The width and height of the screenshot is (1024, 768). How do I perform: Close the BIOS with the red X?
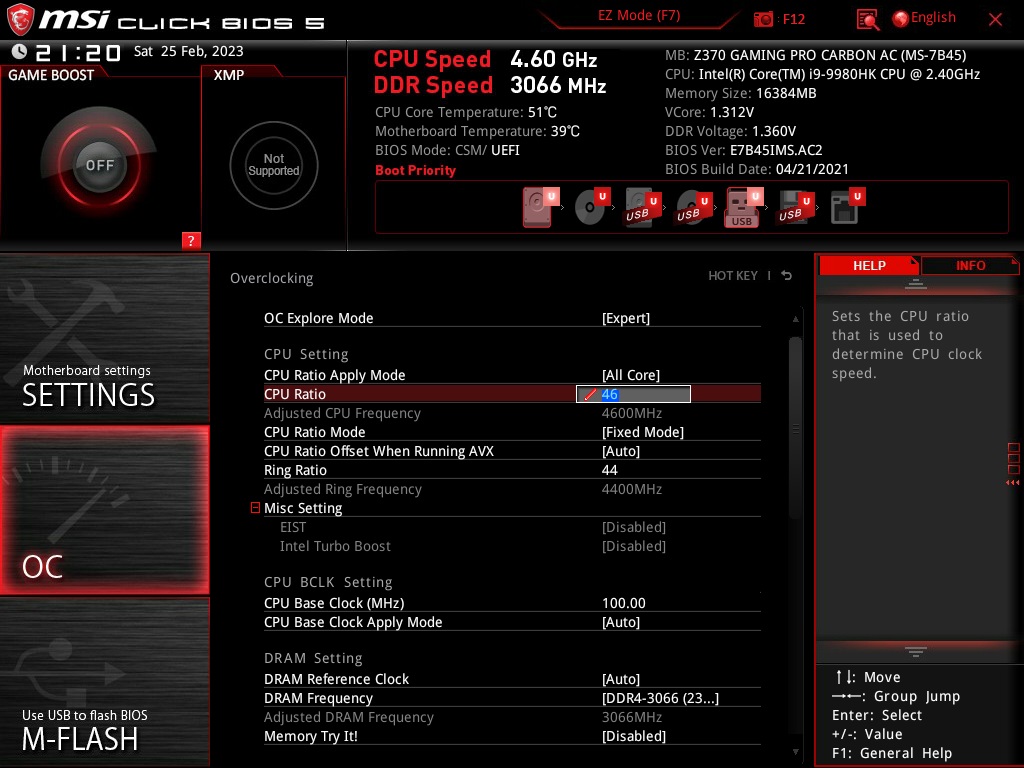point(995,19)
